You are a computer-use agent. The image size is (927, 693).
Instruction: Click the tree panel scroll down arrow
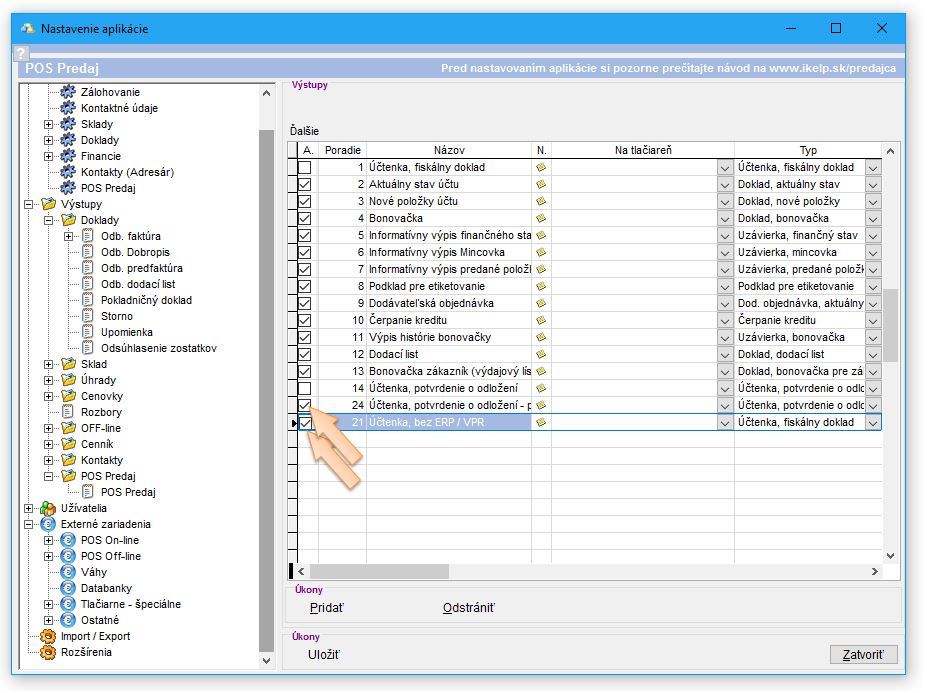coord(266,660)
